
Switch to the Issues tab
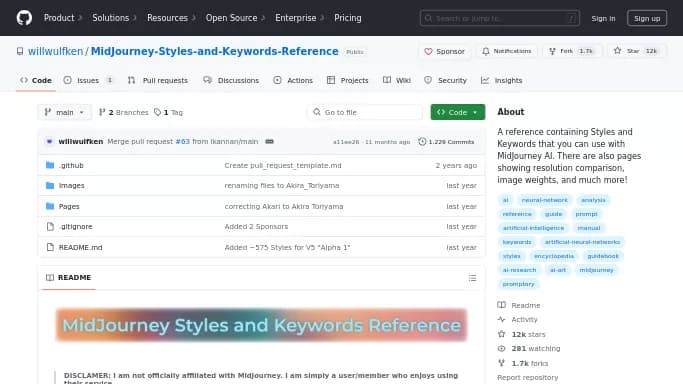pyautogui.click(x=88, y=81)
